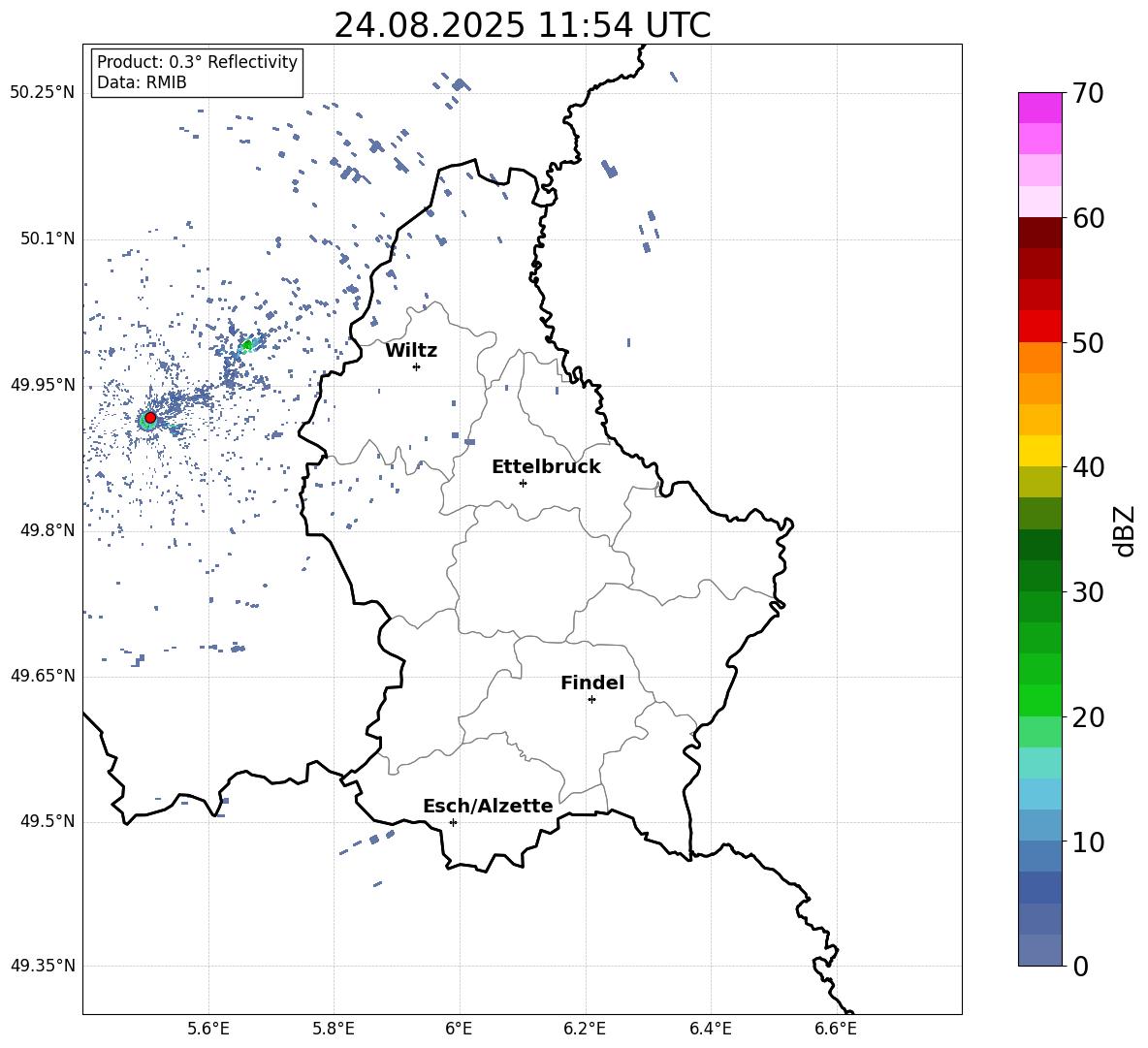Click the colorbar 40 tick label

(1088, 467)
